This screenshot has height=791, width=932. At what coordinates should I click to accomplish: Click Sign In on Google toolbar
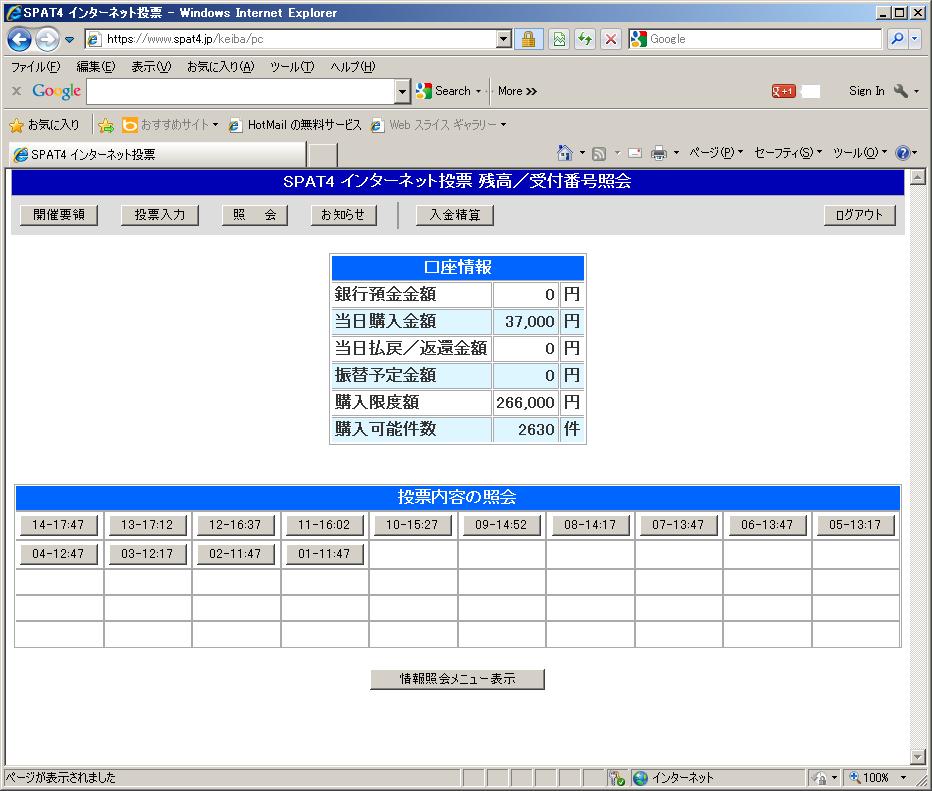(866, 91)
